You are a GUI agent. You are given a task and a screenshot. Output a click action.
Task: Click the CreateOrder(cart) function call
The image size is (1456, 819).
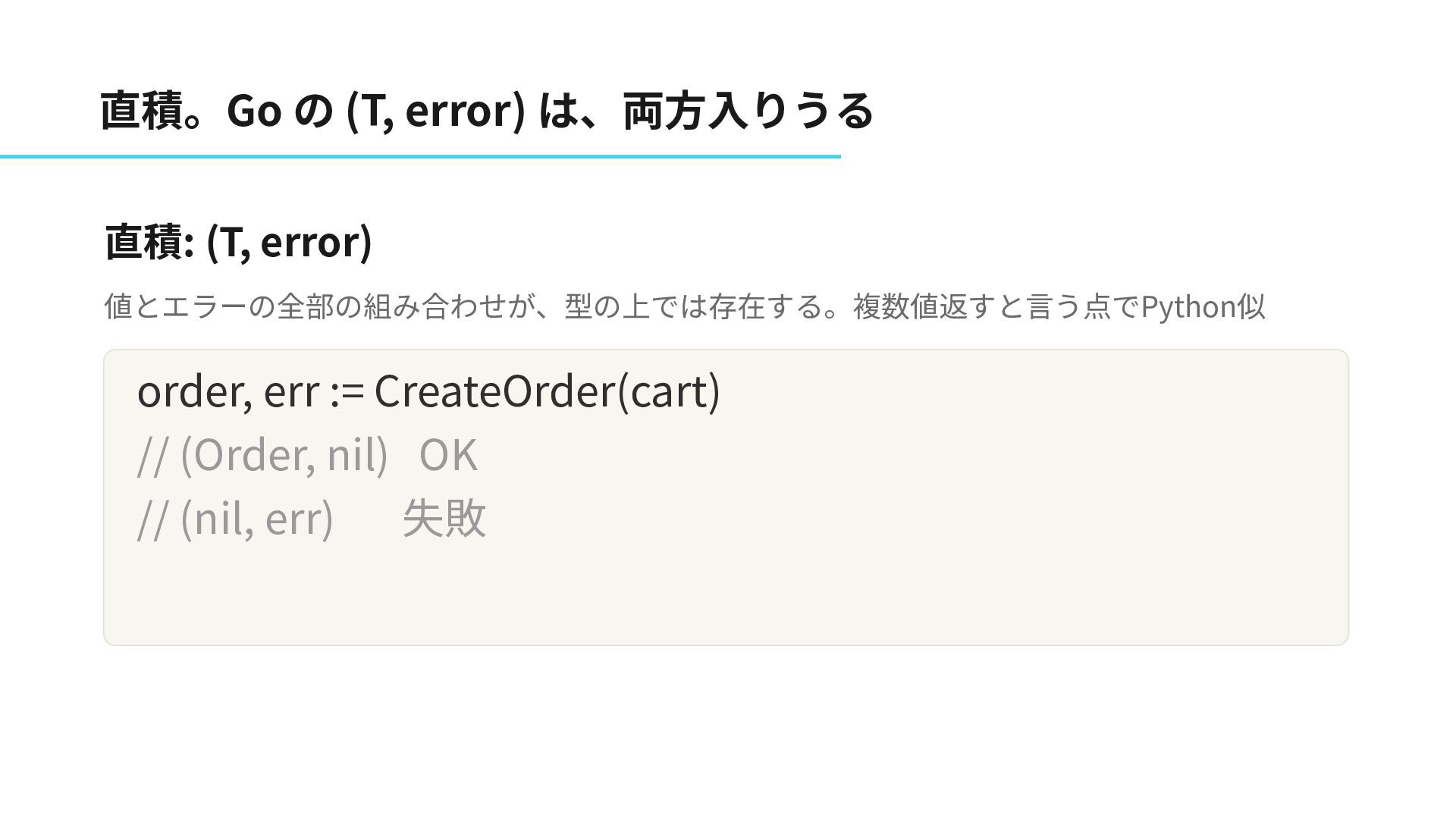tap(548, 391)
